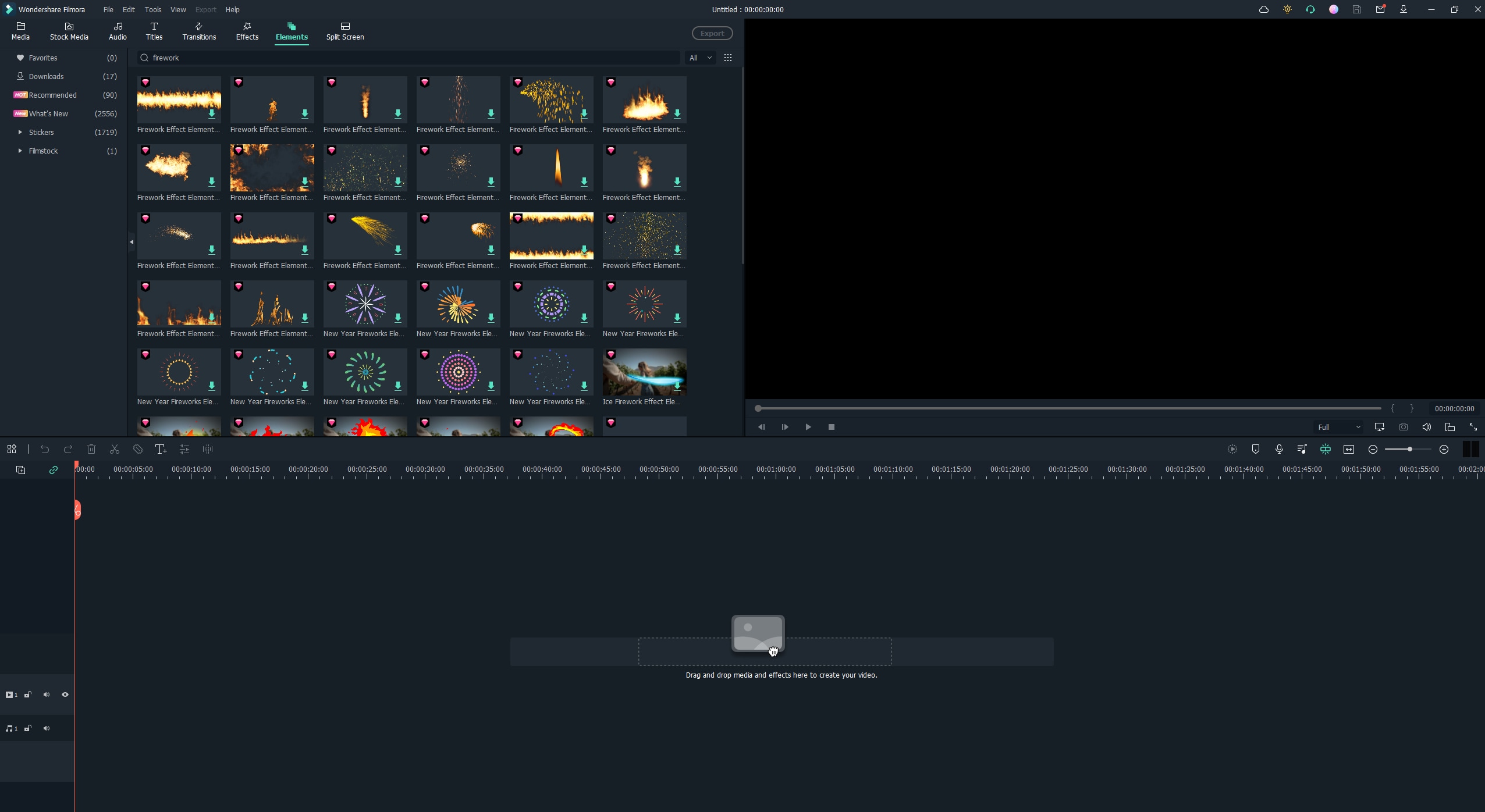This screenshot has height=812, width=1485.
Task: Expand the Filmstock category
Action: tap(21, 150)
